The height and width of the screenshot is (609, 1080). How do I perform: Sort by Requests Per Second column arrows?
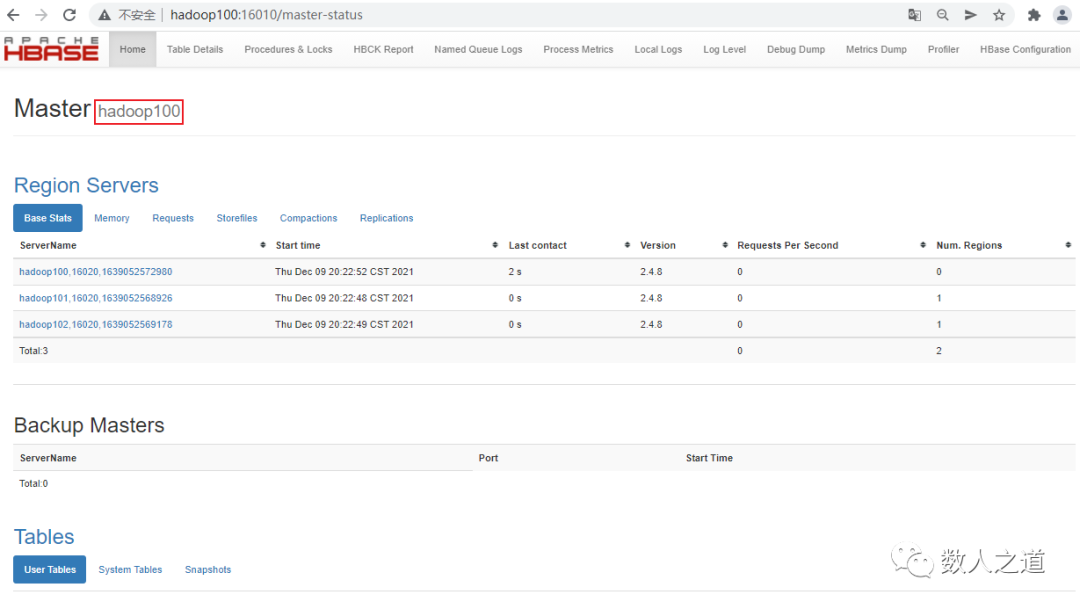coord(923,245)
